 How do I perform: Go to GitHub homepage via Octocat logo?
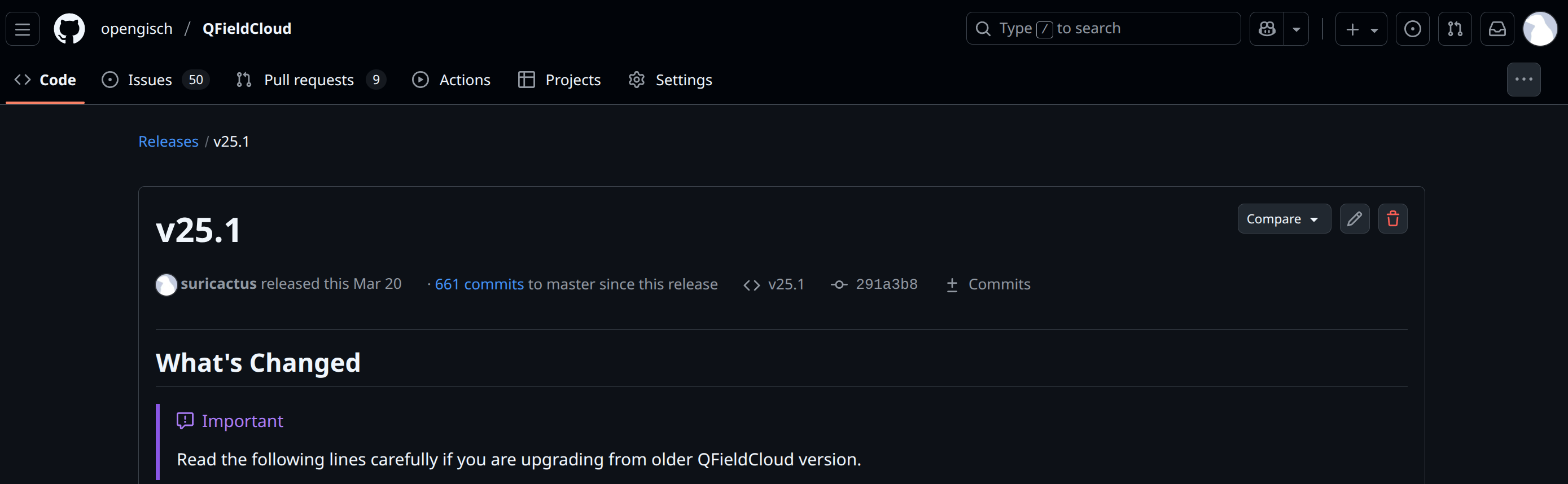[x=69, y=29]
